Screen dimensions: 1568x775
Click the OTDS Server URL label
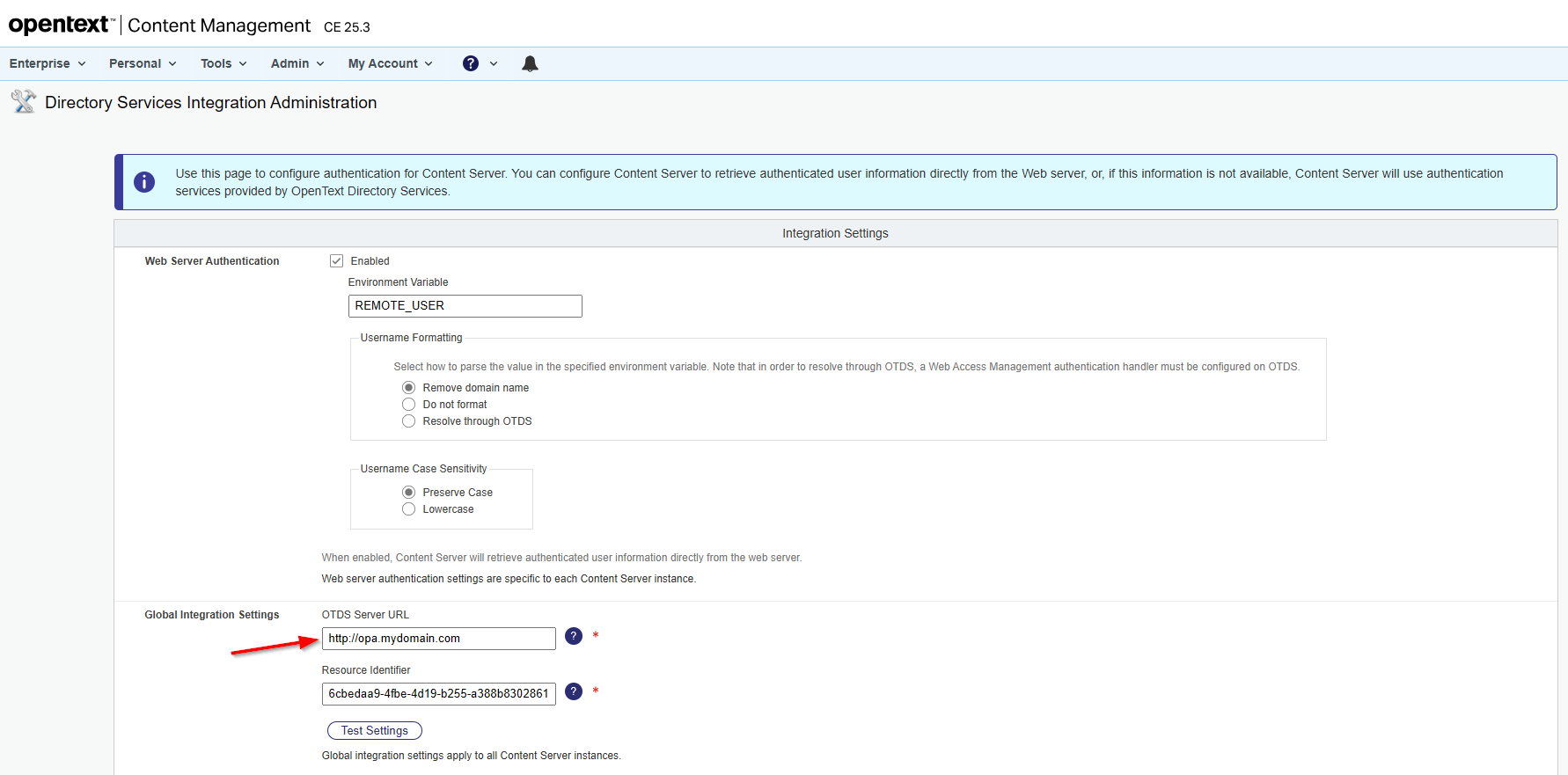[365, 615]
